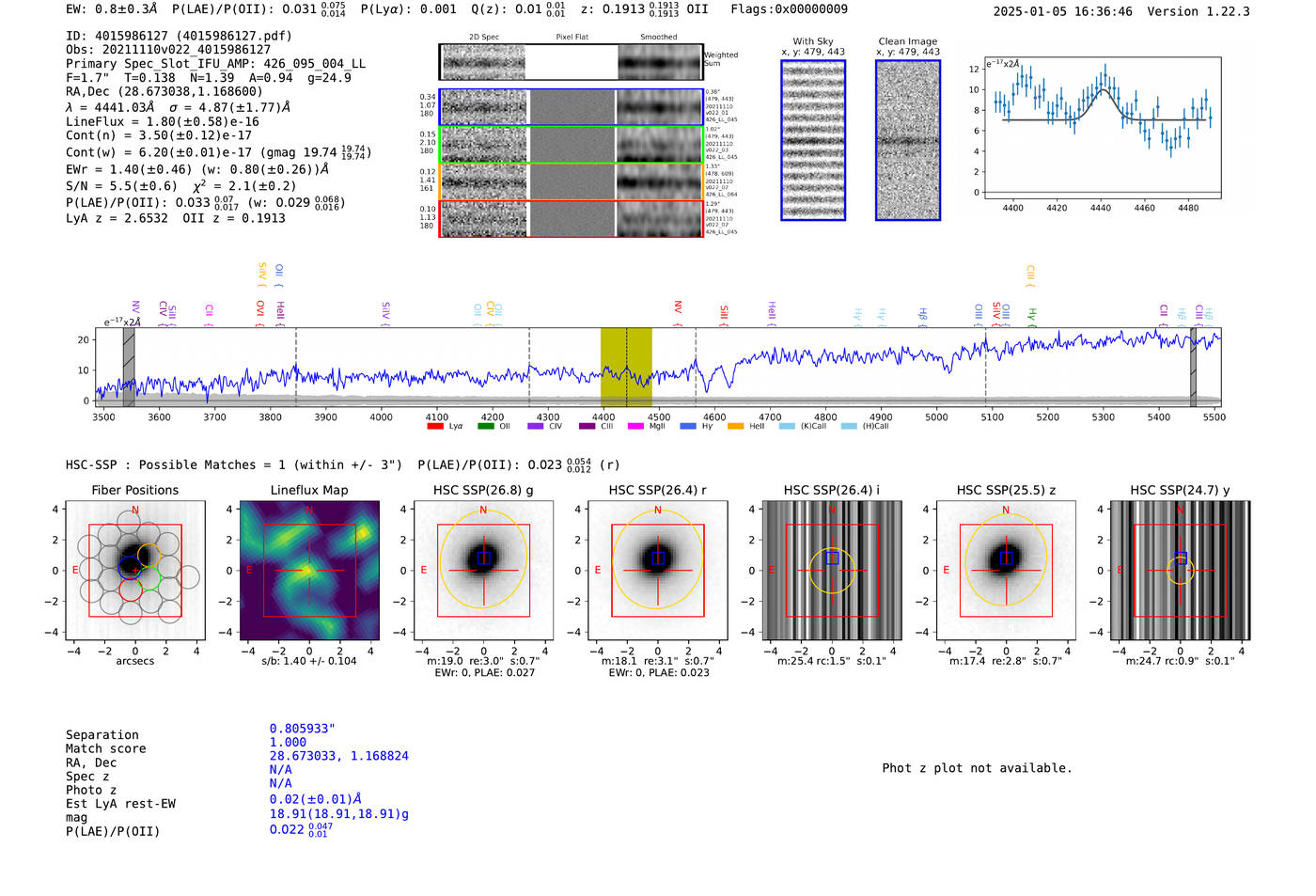Click the LyA z = 2.6532 value

pyautogui.click(x=117, y=218)
